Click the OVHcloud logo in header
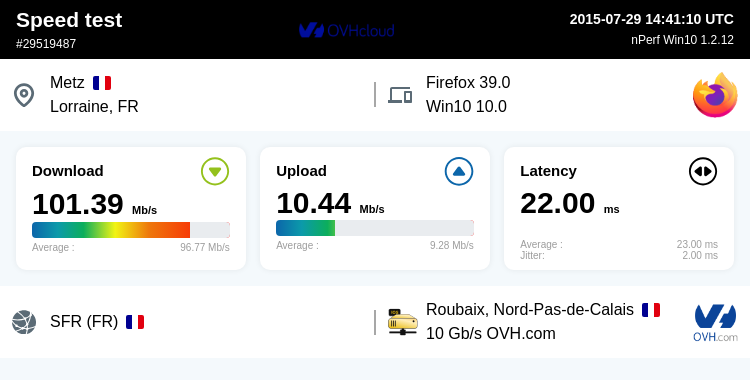 point(346,30)
